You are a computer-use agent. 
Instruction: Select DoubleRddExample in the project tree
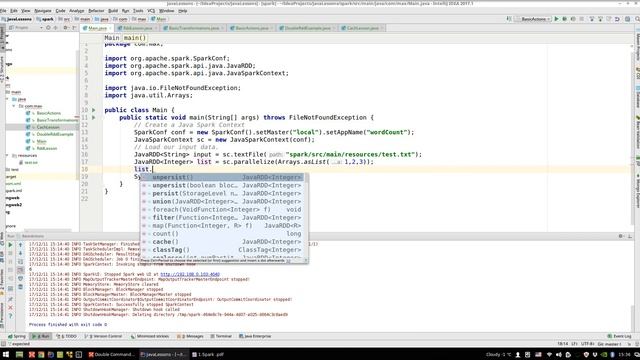[x=55, y=134]
